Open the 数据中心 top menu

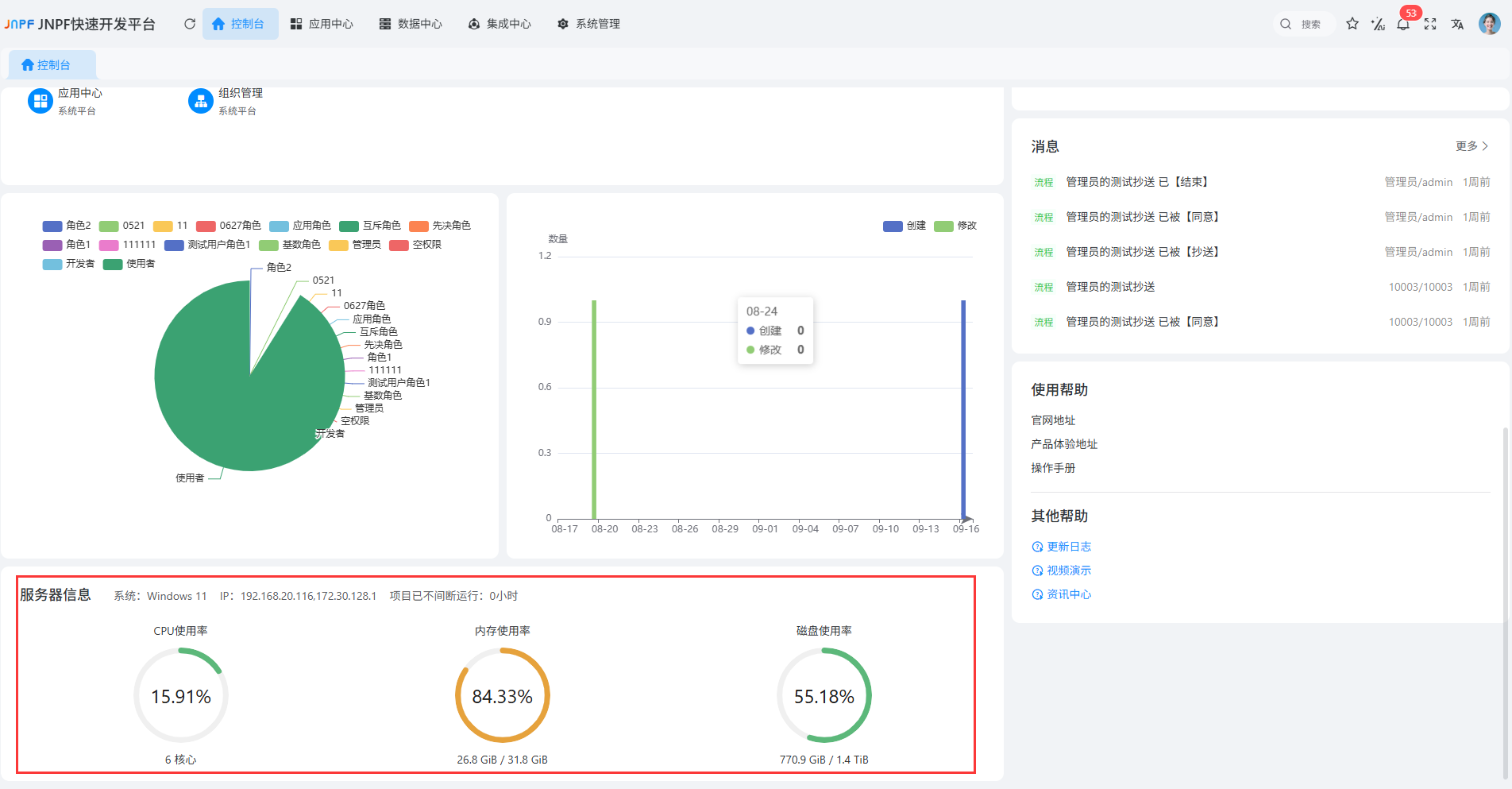click(x=411, y=24)
